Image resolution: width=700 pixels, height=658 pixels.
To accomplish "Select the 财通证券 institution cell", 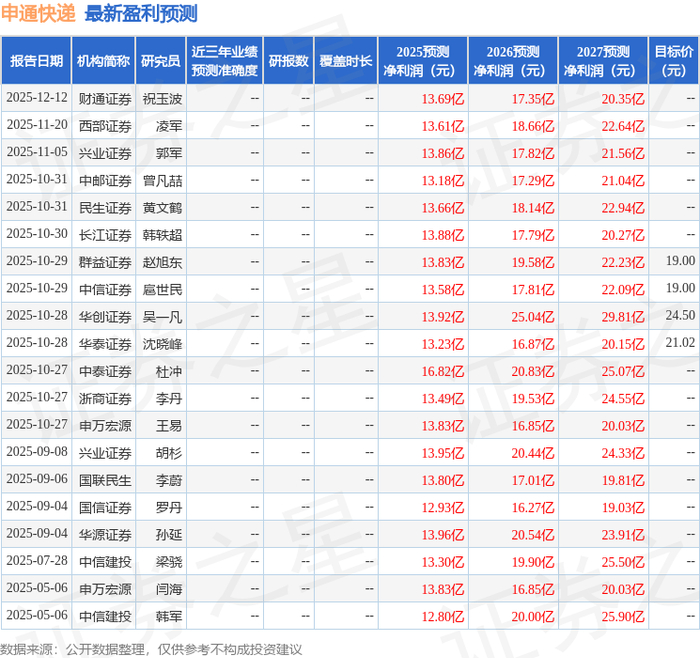I will click(105, 99).
